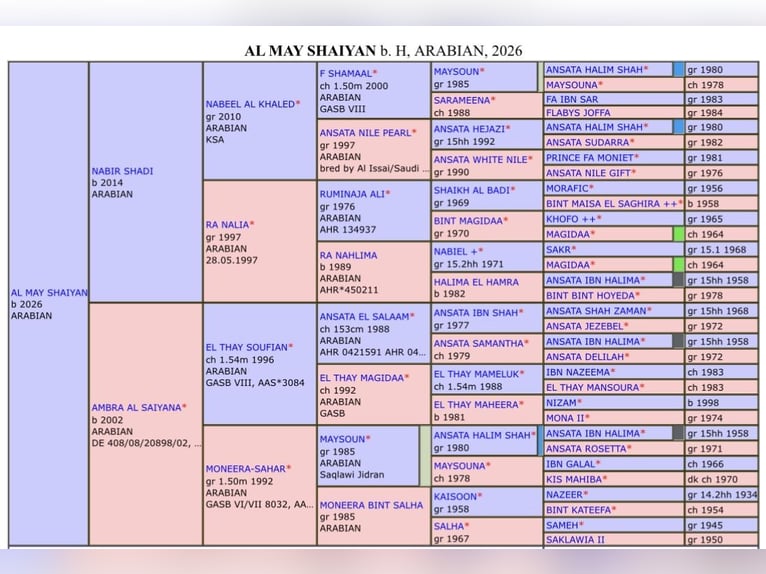Click the KHOFO ++ link

point(571,219)
